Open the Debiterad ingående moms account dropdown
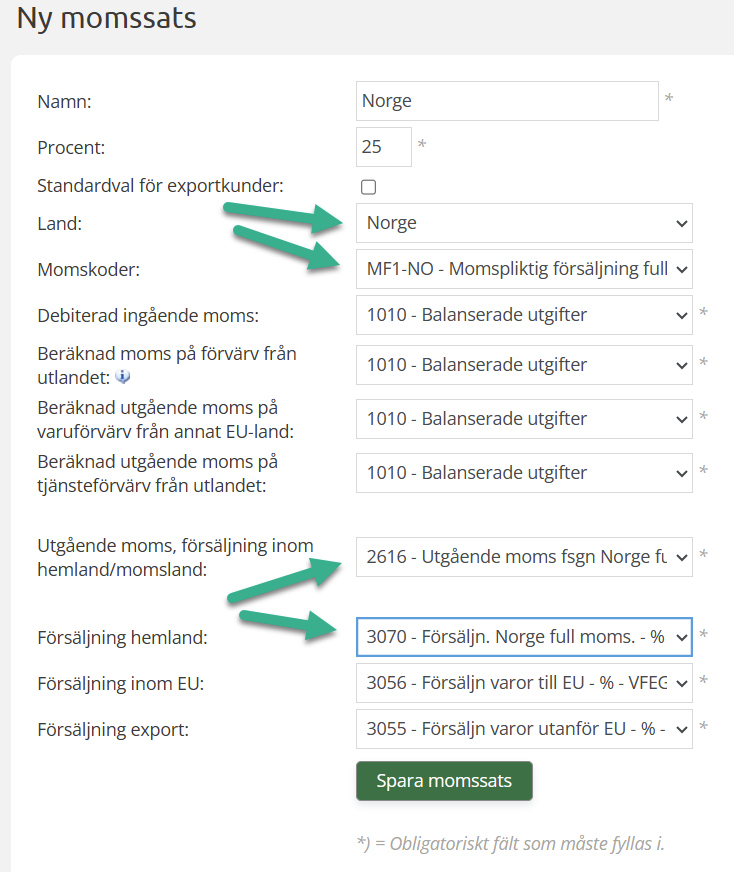 [523, 315]
